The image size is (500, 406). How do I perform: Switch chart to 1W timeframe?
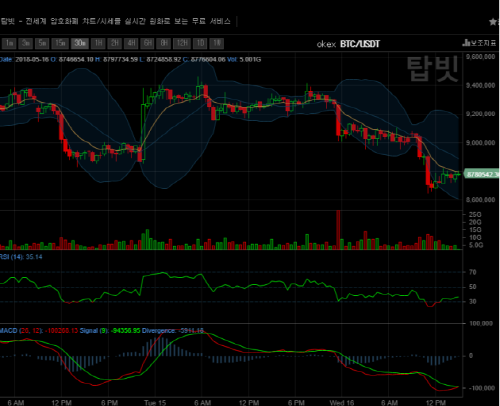217,43
